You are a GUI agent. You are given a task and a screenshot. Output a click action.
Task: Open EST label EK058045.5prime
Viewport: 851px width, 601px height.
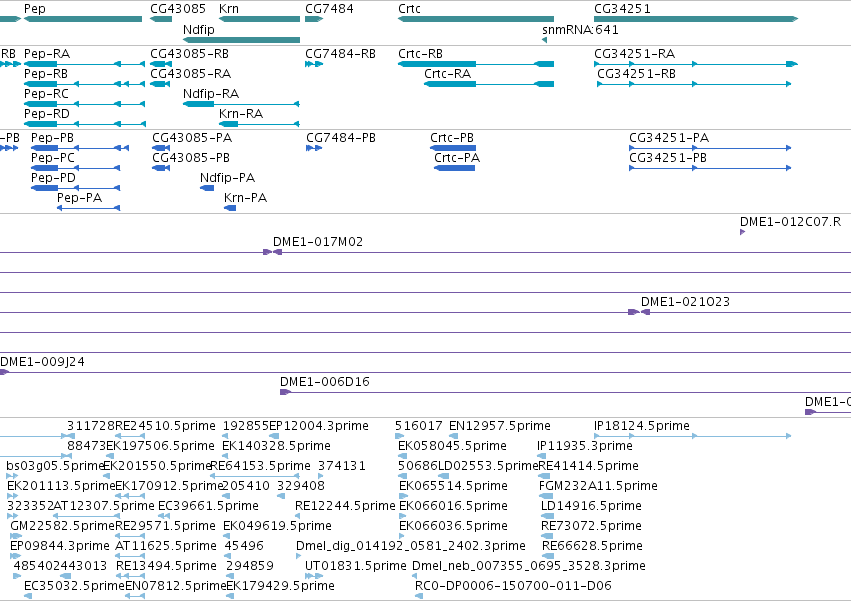point(452,446)
